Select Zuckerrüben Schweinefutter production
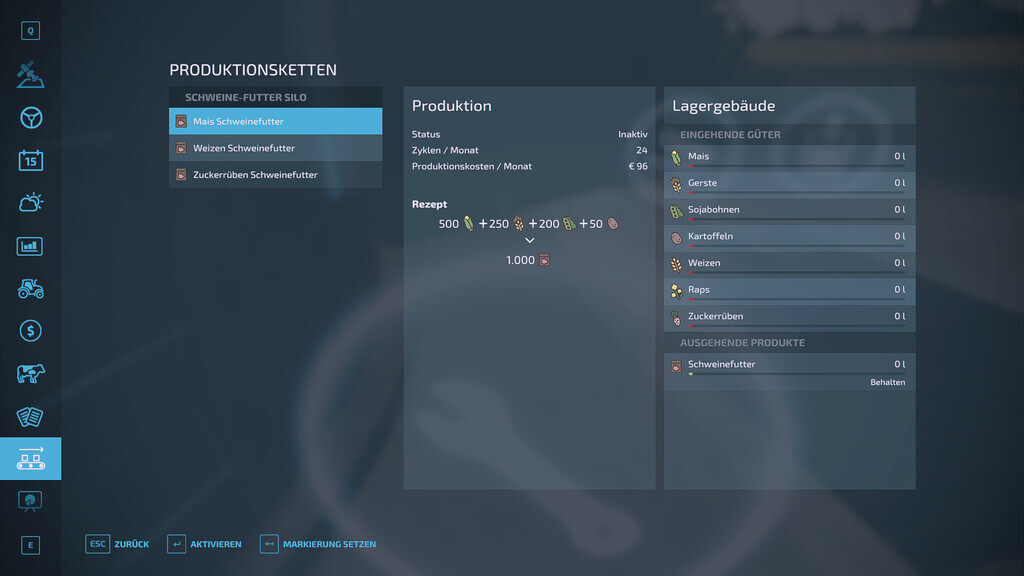Image resolution: width=1024 pixels, height=576 pixels. click(276, 174)
